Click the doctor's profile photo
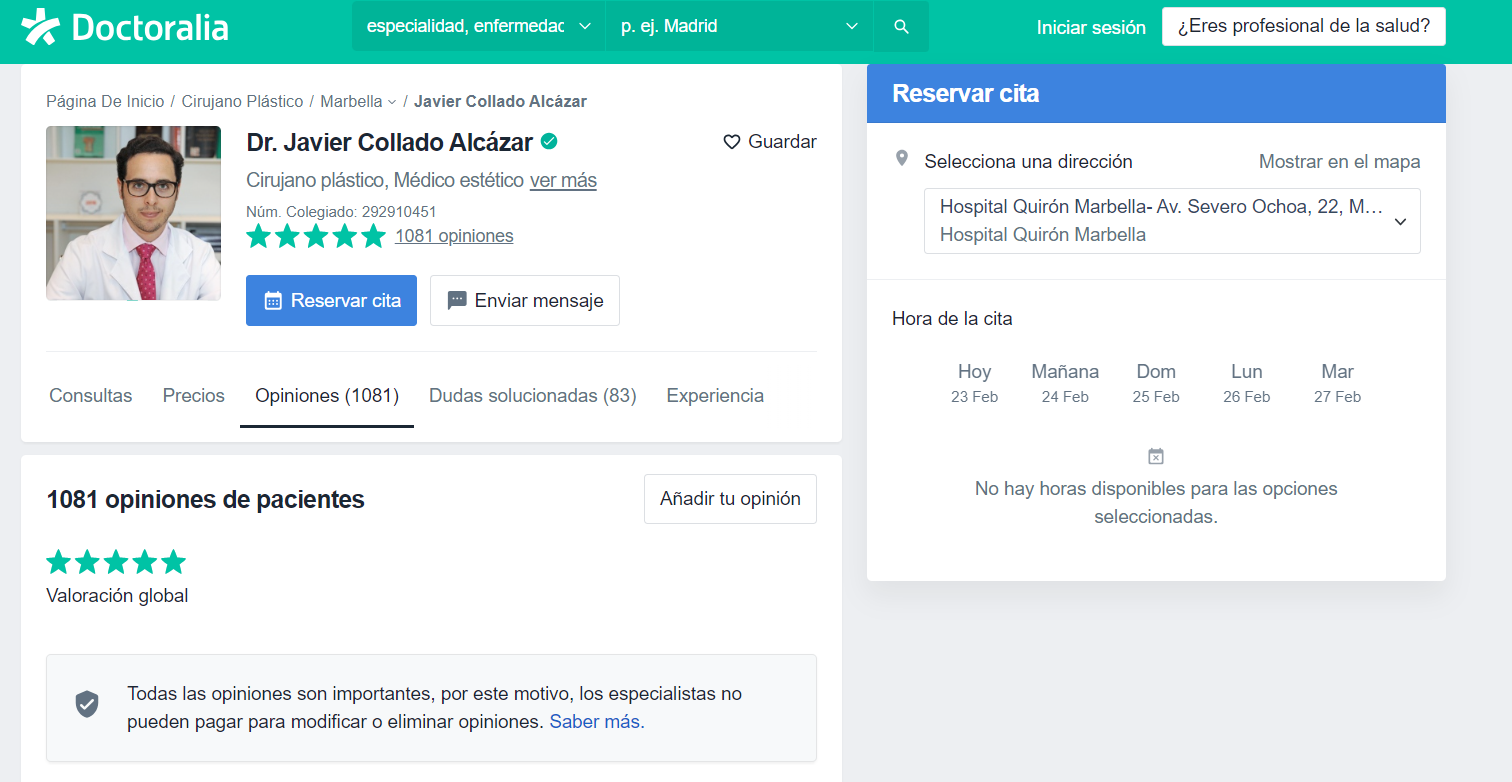 point(133,213)
